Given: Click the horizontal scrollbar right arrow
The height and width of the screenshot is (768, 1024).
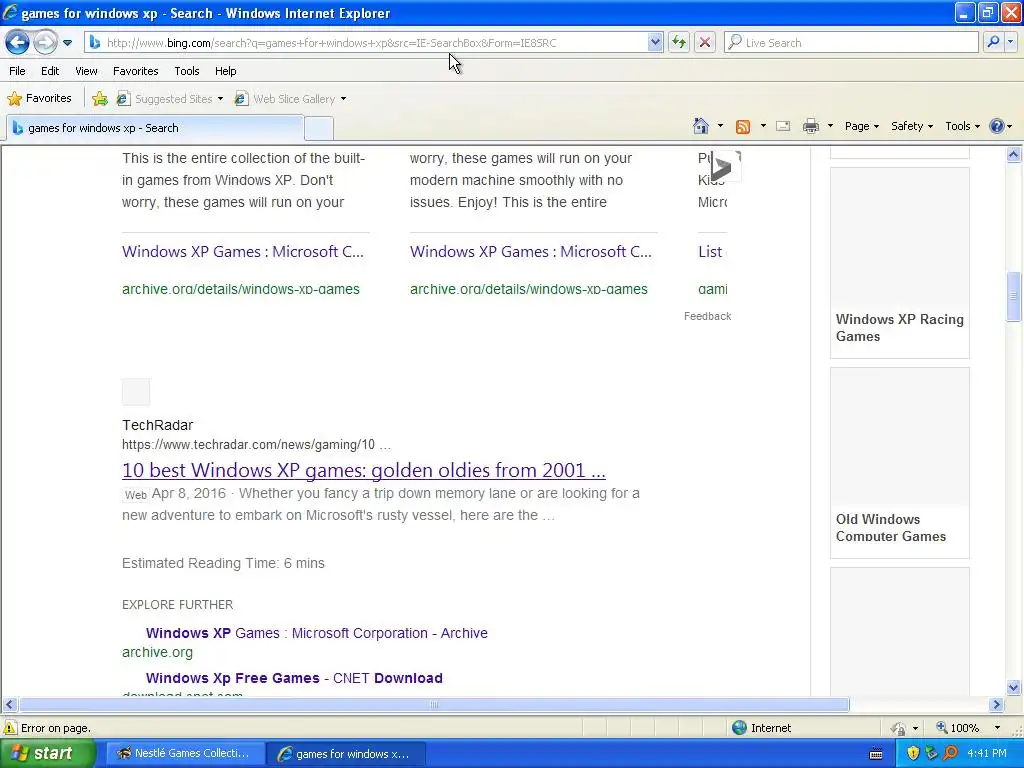Looking at the screenshot, I should tap(996, 704).
